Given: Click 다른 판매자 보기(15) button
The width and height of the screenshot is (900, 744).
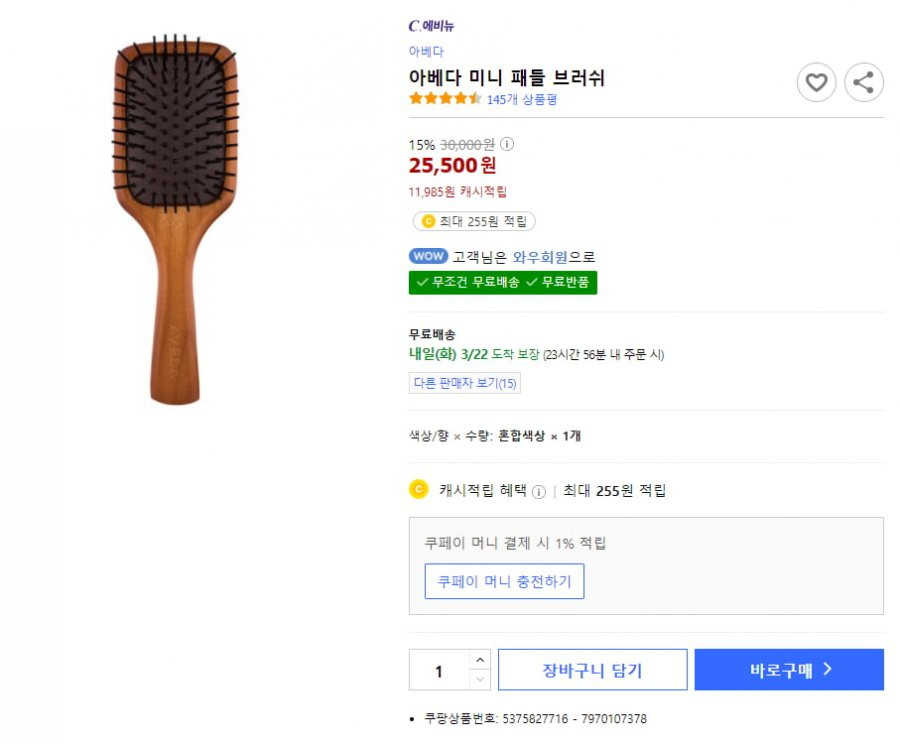Looking at the screenshot, I should pyautogui.click(x=465, y=383).
